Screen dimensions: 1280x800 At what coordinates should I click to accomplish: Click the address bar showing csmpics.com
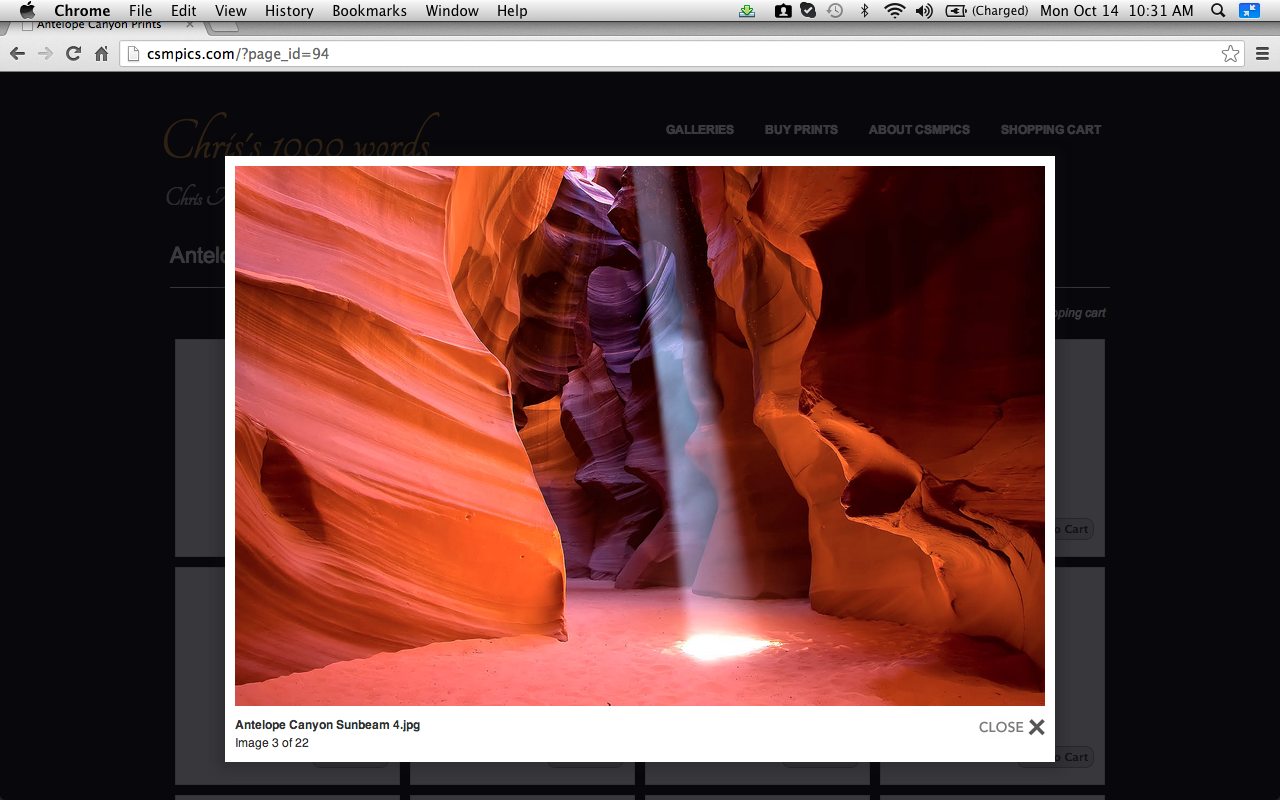tap(682, 54)
